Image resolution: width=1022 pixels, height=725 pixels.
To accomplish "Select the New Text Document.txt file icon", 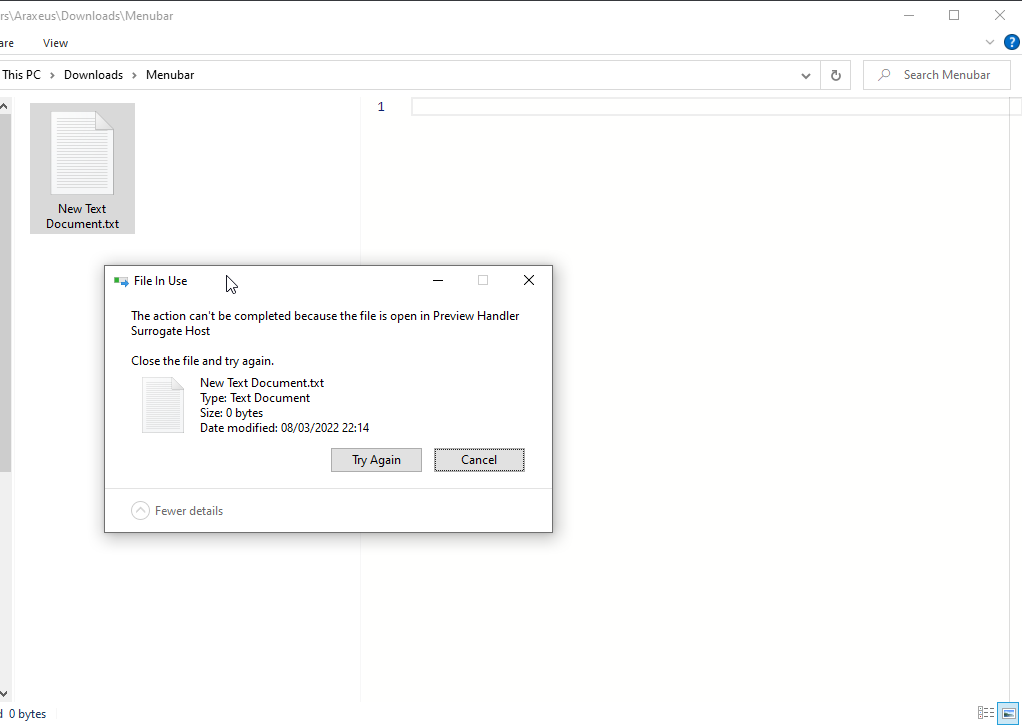I will (82, 155).
